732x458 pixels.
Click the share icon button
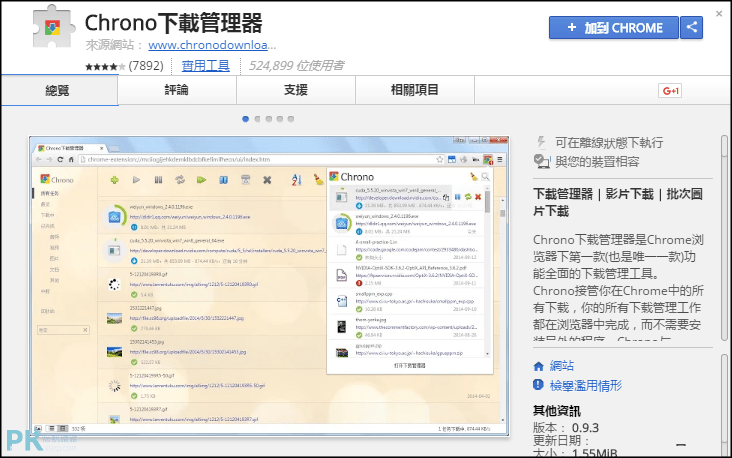pos(691,28)
